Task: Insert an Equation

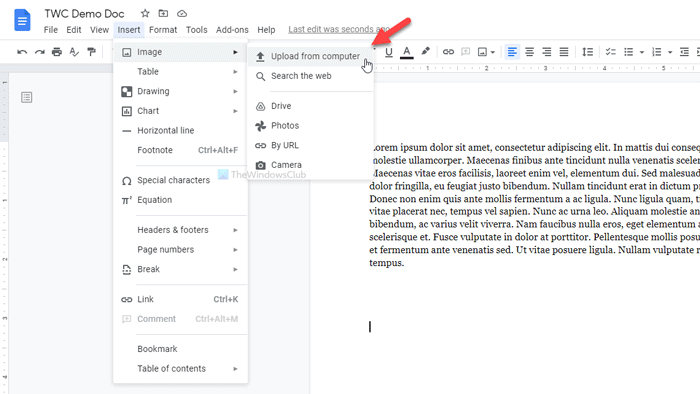Action: click(180, 200)
